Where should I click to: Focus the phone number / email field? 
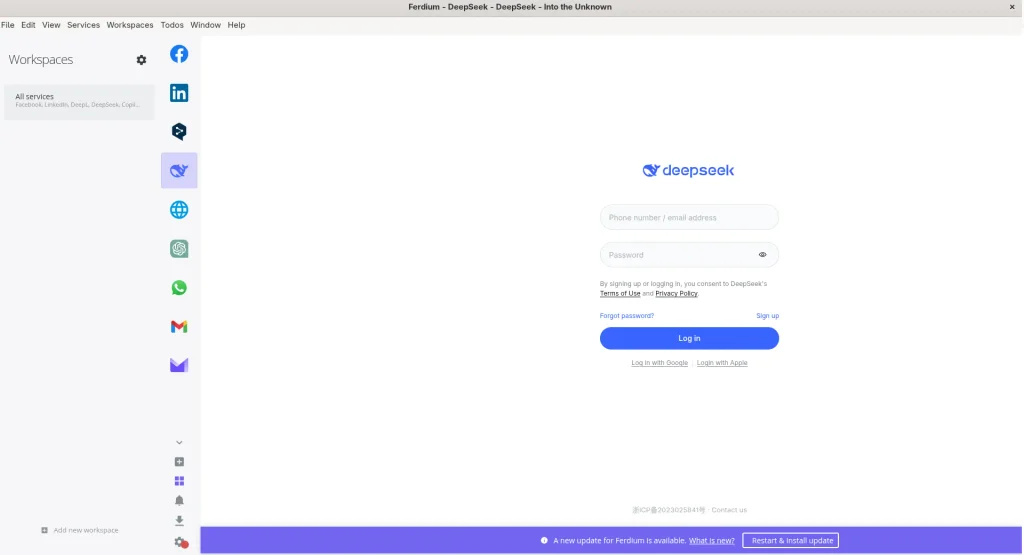689,217
